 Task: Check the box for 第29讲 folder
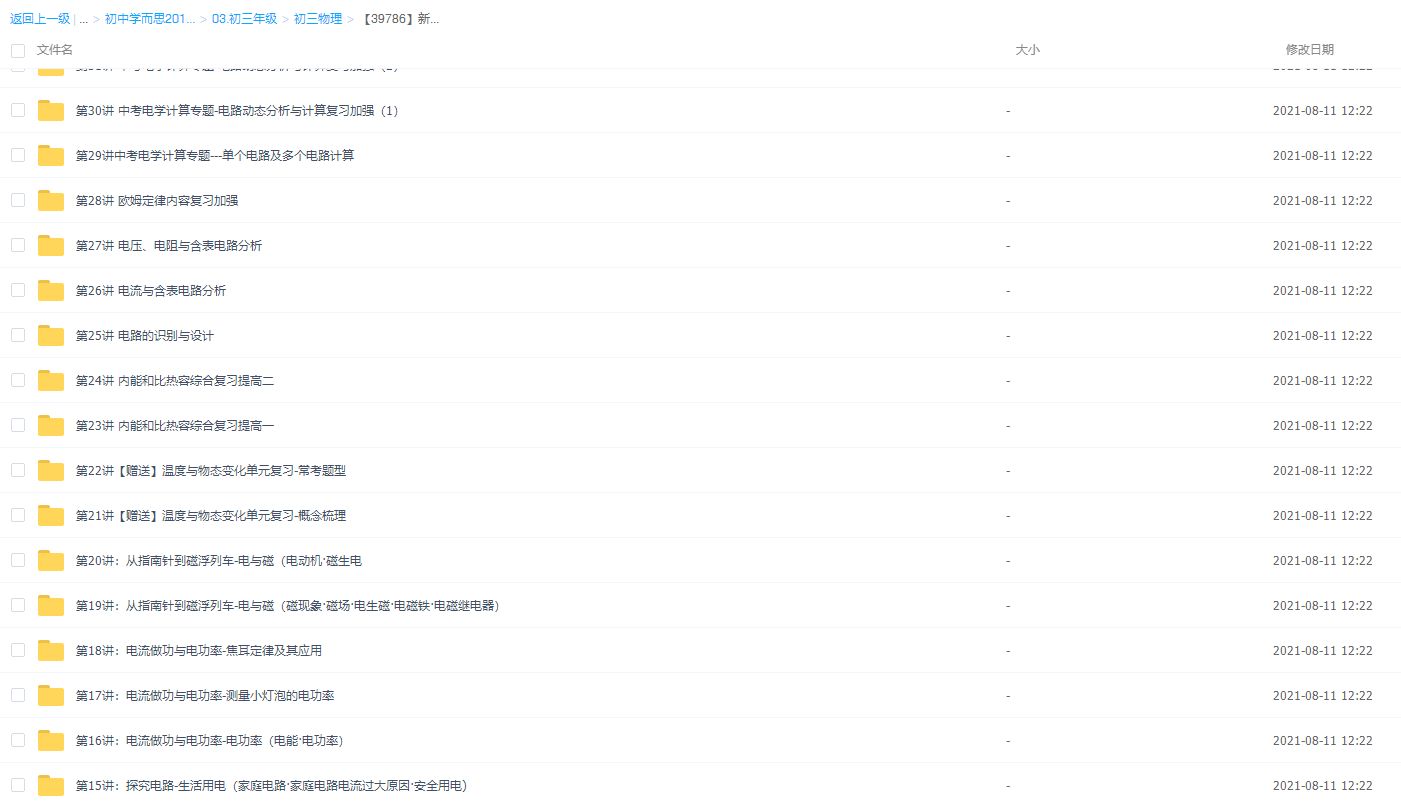pyautogui.click(x=18, y=155)
